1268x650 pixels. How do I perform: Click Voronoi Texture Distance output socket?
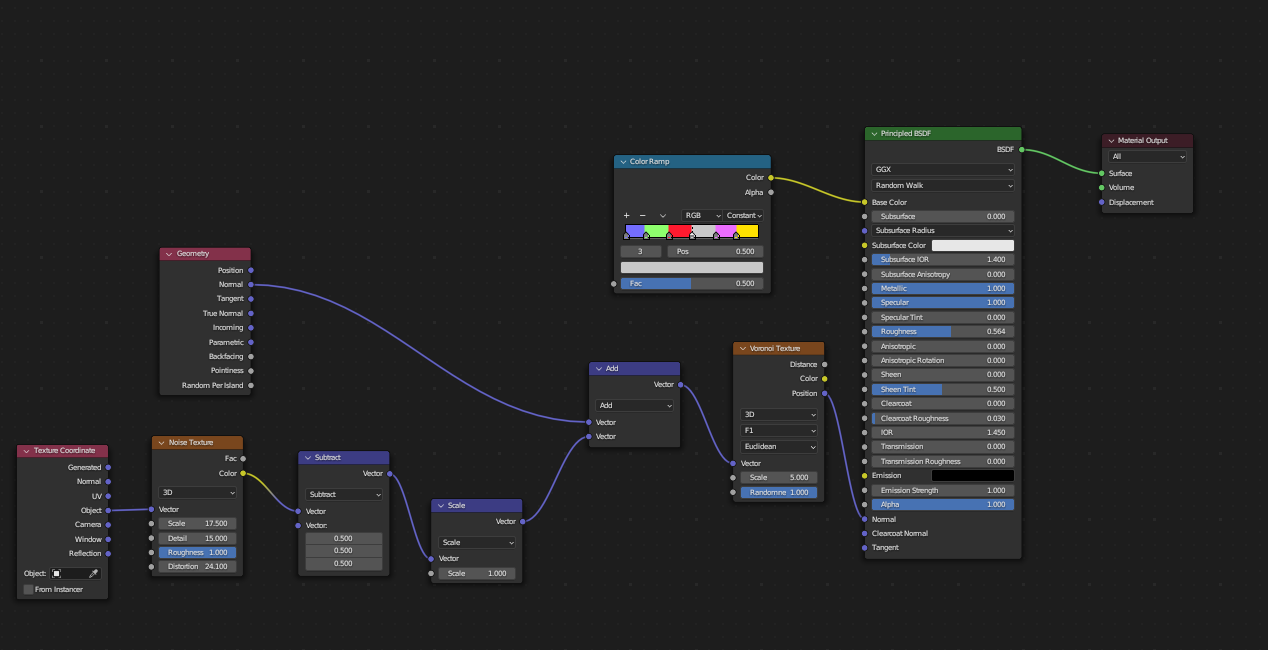click(825, 364)
